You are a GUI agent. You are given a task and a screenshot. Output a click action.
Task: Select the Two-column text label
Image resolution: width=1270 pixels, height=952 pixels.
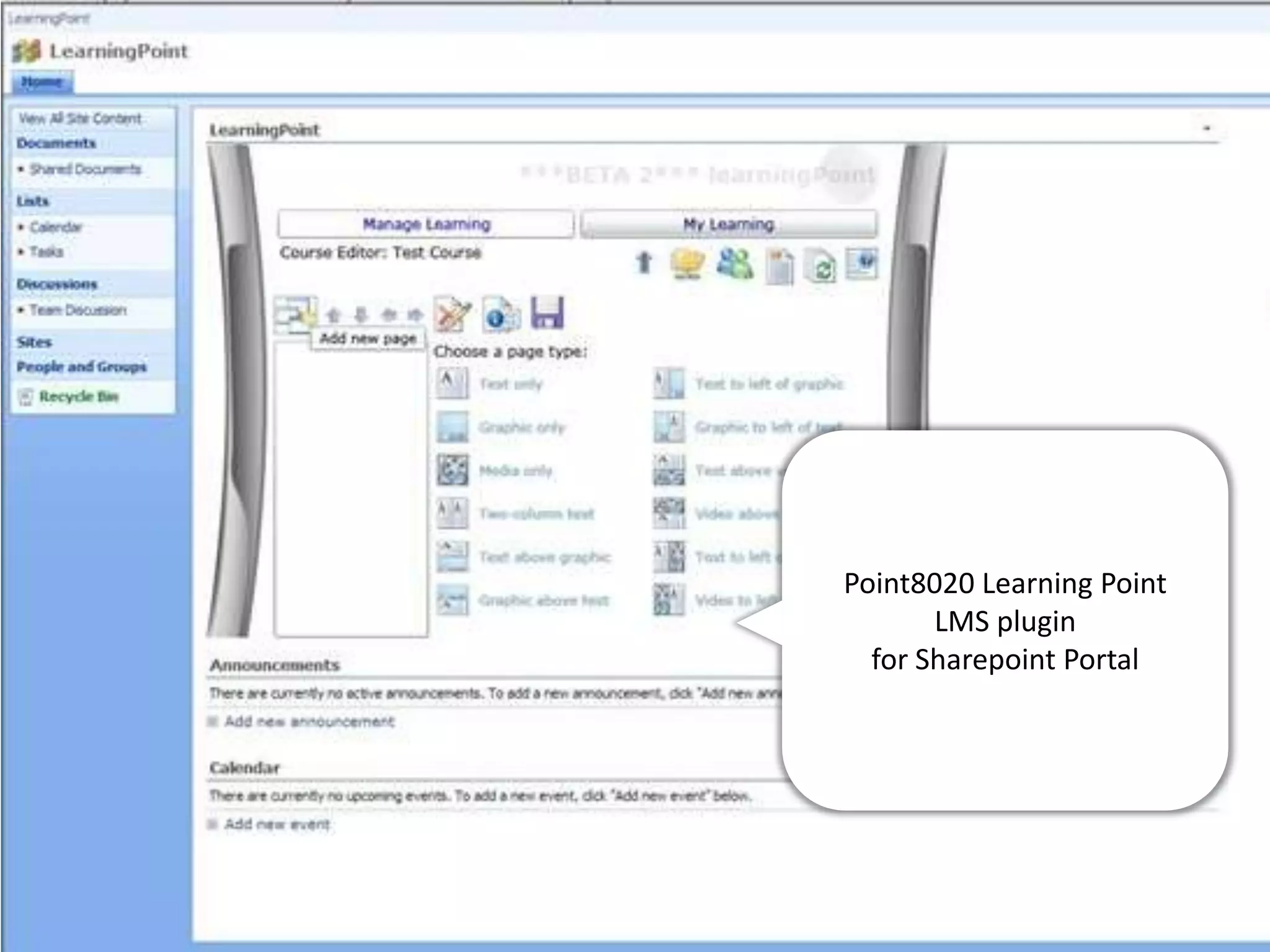(536, 514)
